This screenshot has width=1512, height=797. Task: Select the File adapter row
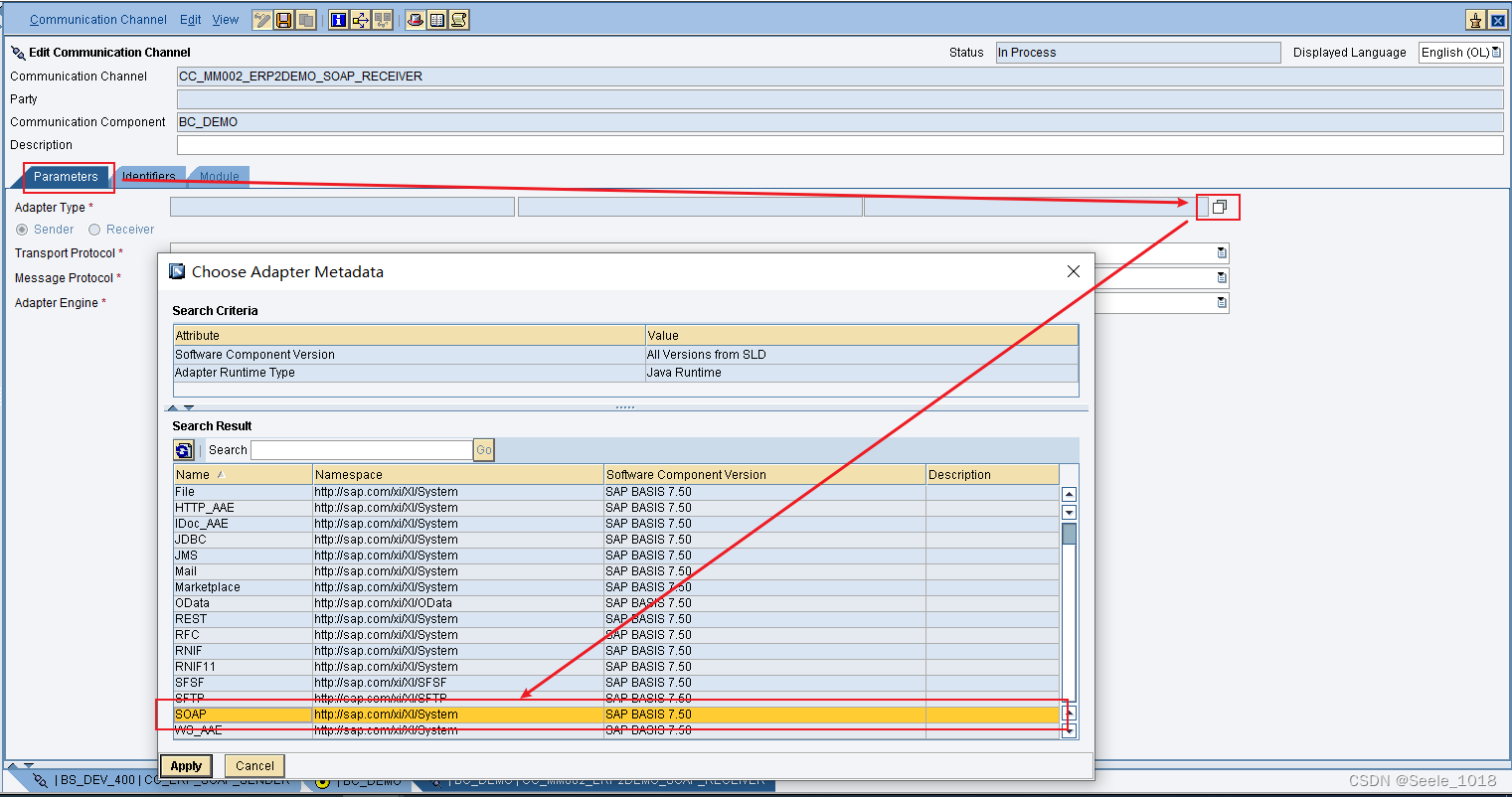pyautogui.click(x=616, y=492)
